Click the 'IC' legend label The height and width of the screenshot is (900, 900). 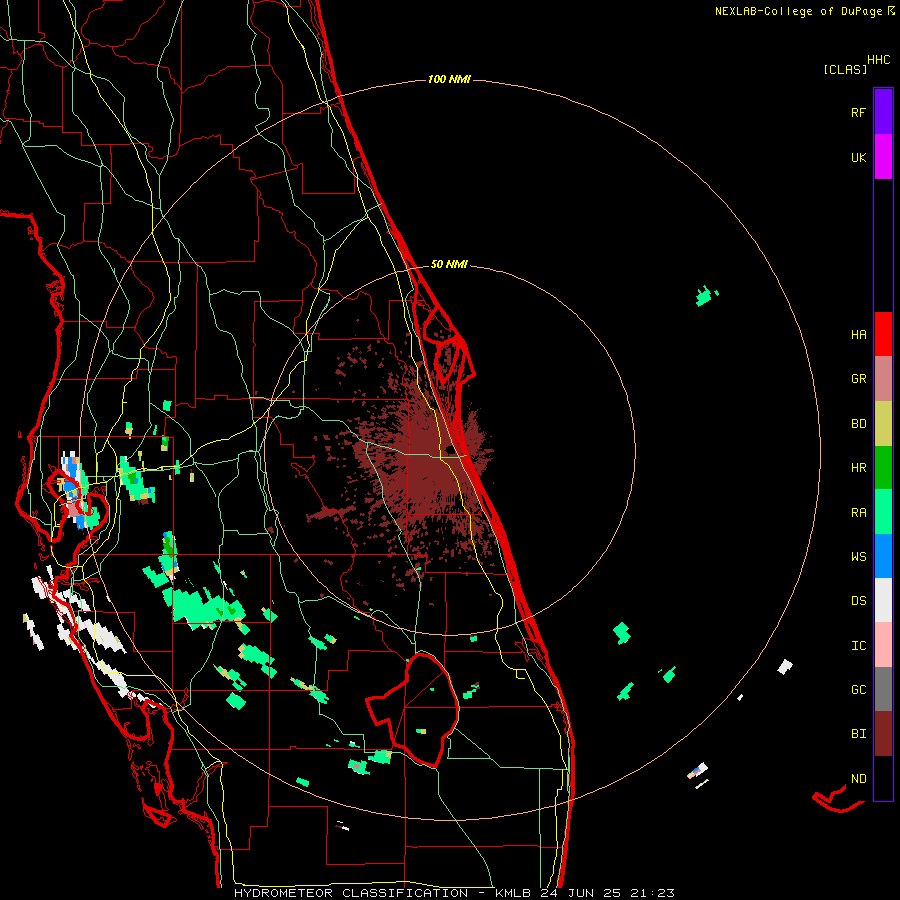858,646
